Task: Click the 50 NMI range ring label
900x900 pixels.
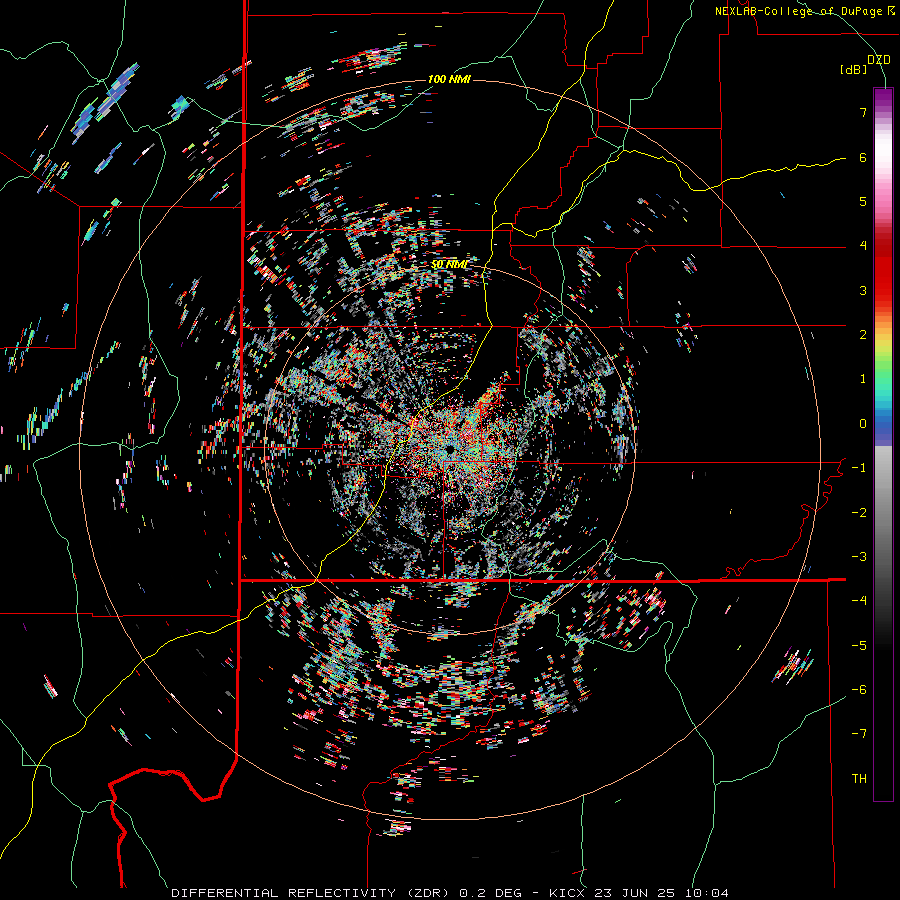Action: point(449,265)
